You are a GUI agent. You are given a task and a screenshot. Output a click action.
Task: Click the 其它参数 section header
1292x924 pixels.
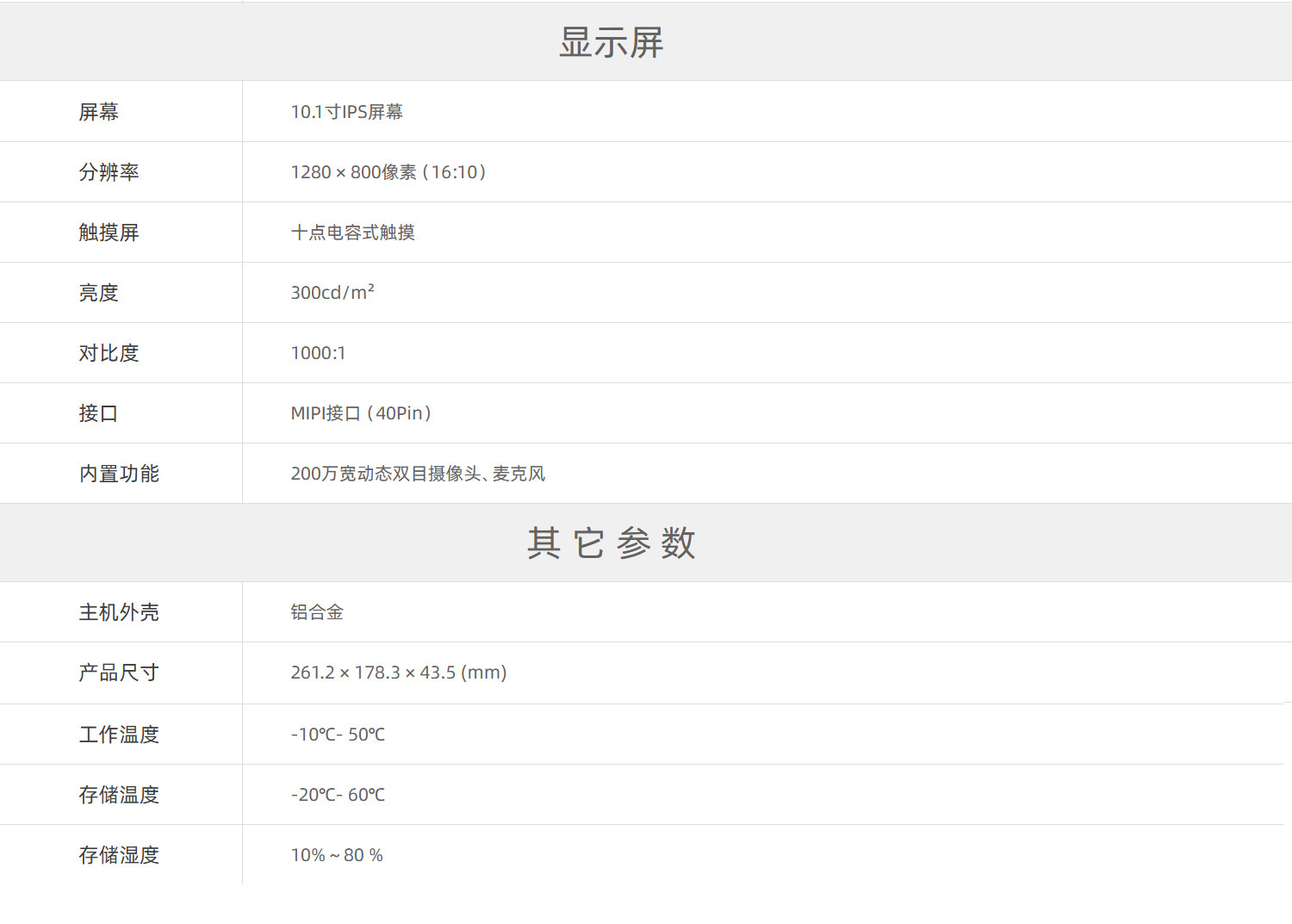pos(612,543)
